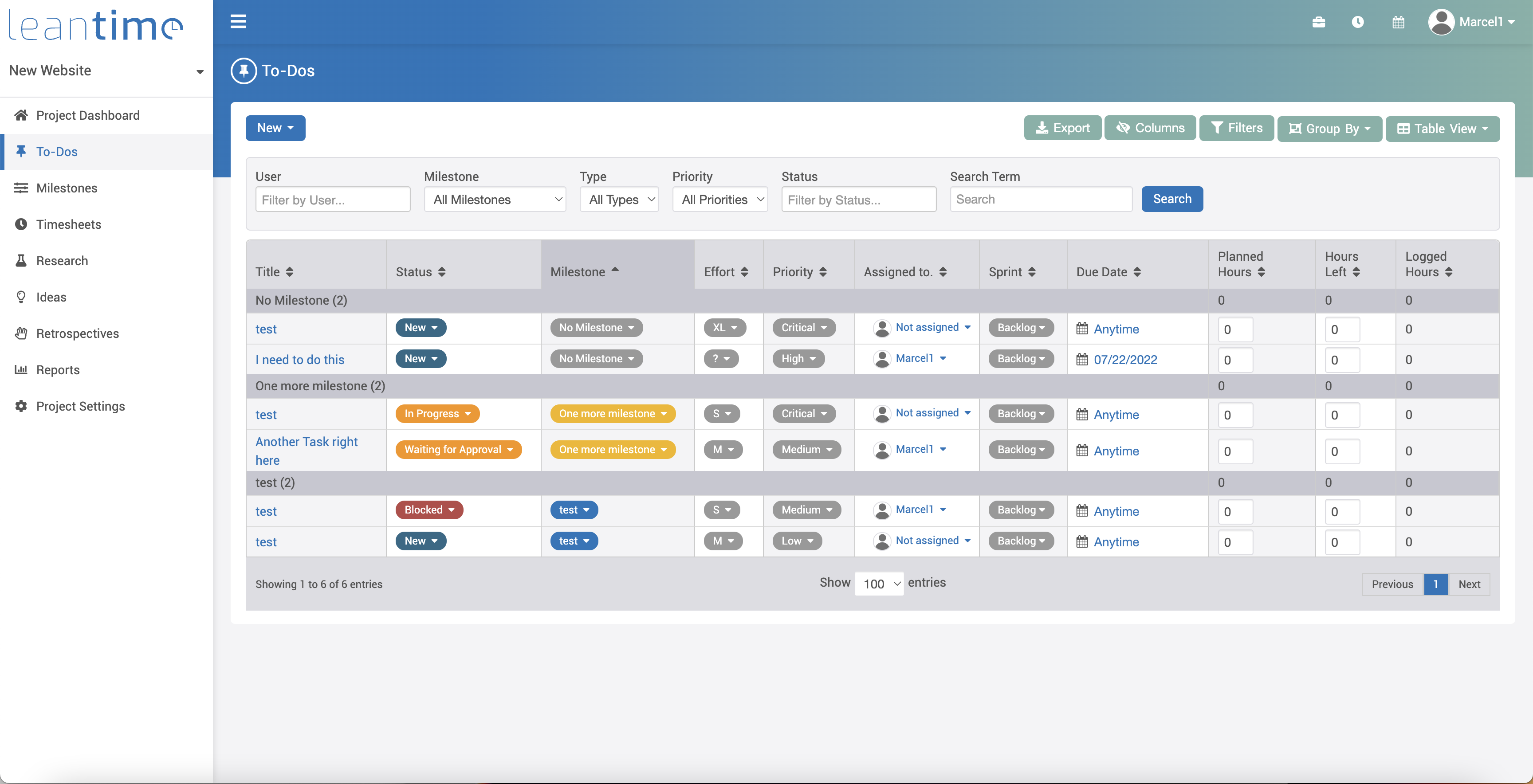
Task: Open the Group By dropdown
Action: tap(1329, 129)
